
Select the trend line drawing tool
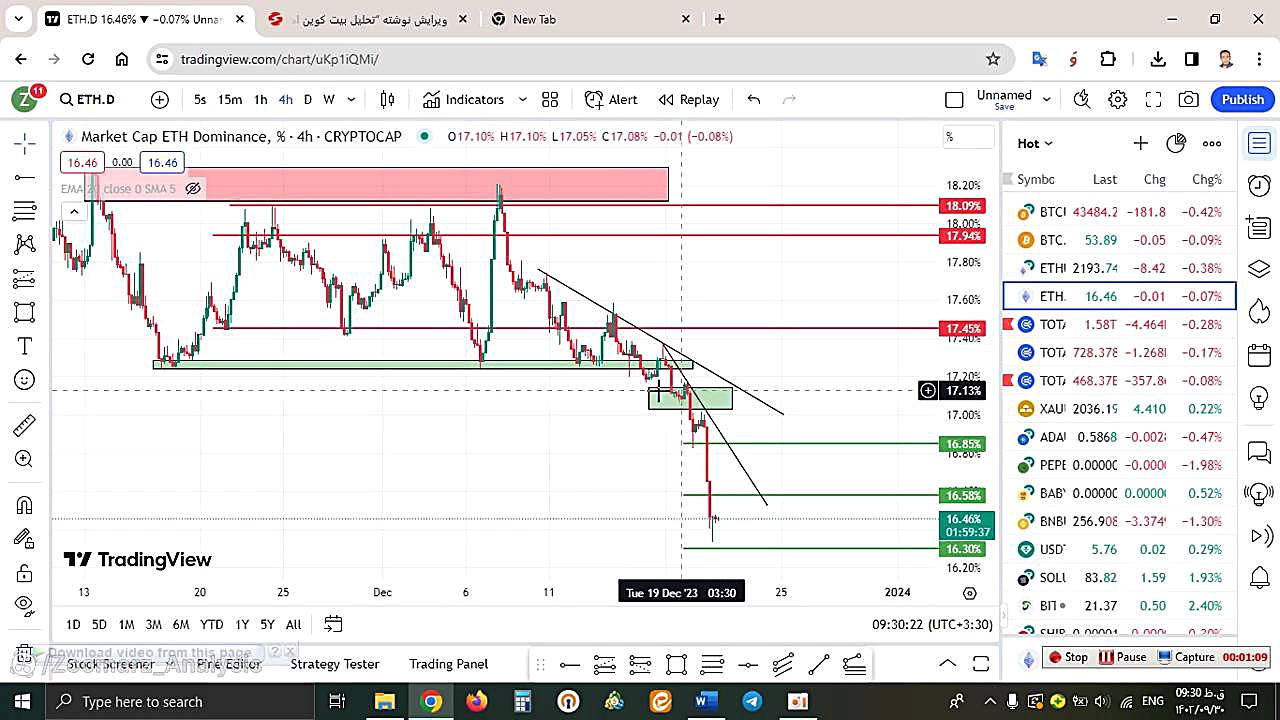coord(25,178)
